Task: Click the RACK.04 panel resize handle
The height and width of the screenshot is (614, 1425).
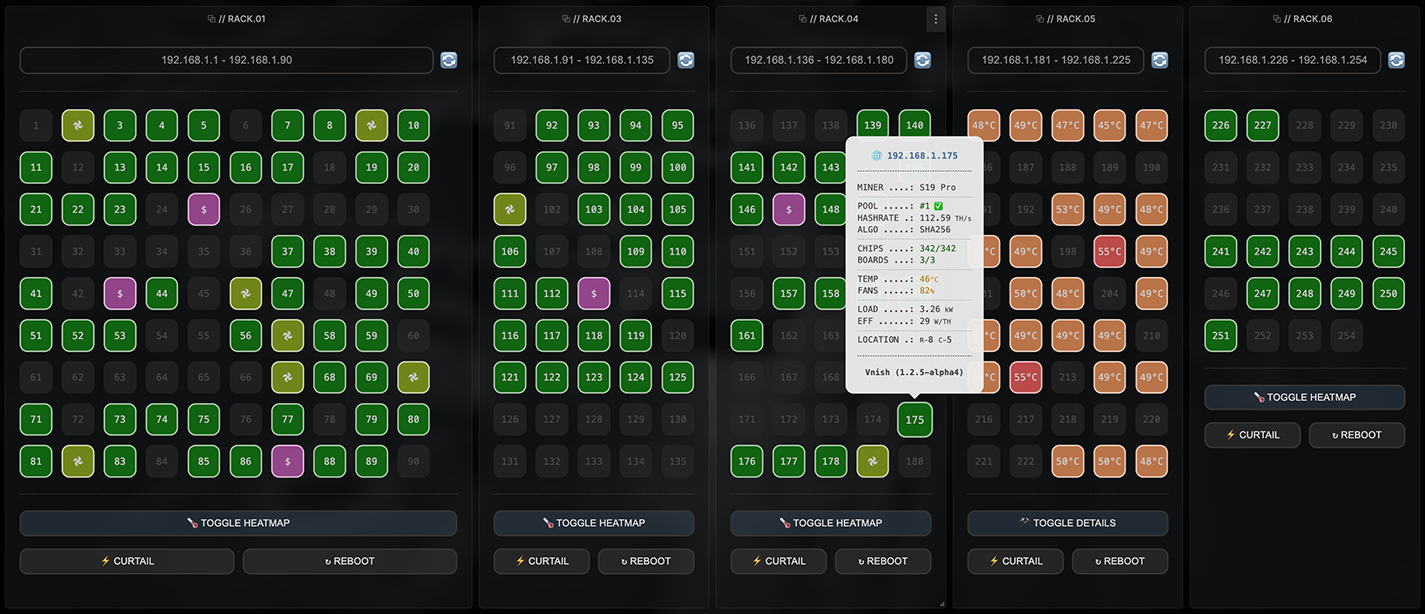Action: (940, 603)
